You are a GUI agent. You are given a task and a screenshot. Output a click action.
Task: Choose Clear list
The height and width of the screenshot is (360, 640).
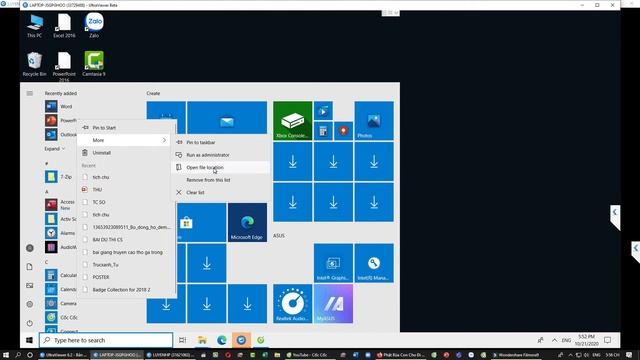[x=220, y=192]
